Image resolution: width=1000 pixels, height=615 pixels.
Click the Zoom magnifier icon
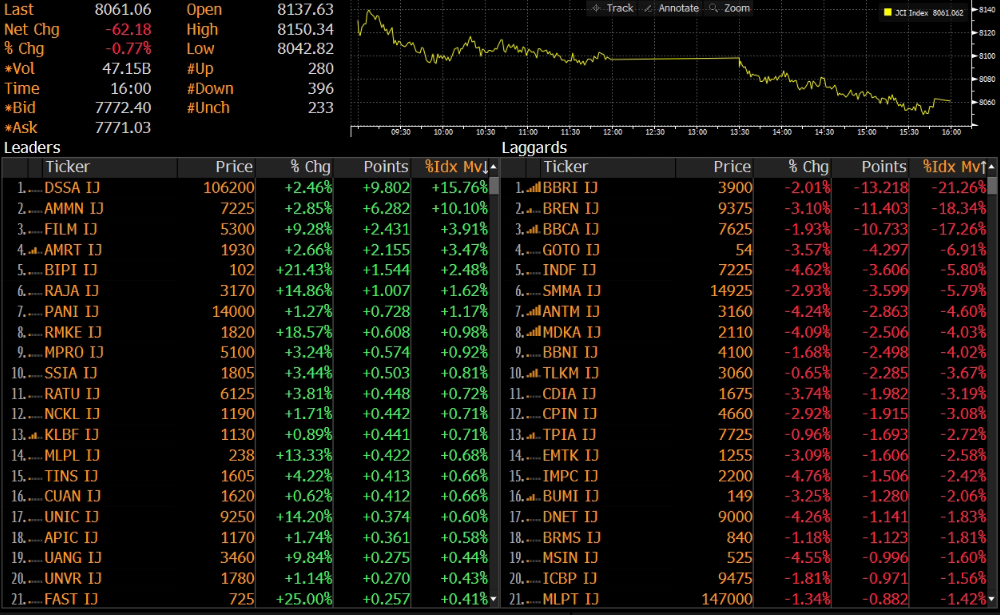(713, 8)
